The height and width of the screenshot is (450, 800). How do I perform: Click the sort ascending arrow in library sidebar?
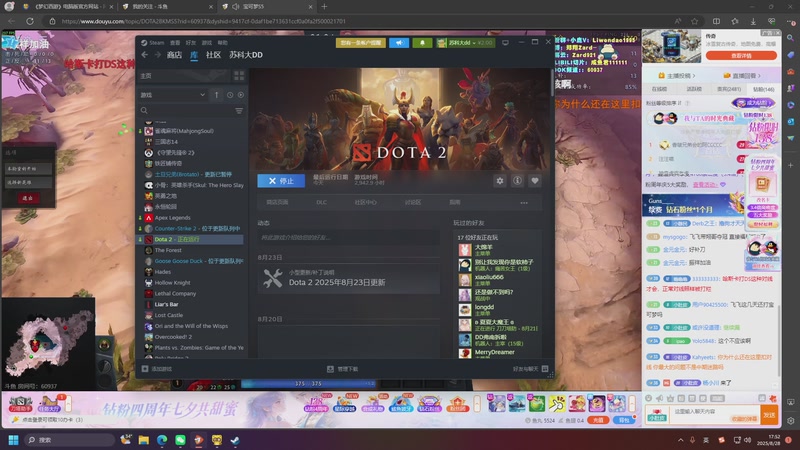tap(216, 95)
